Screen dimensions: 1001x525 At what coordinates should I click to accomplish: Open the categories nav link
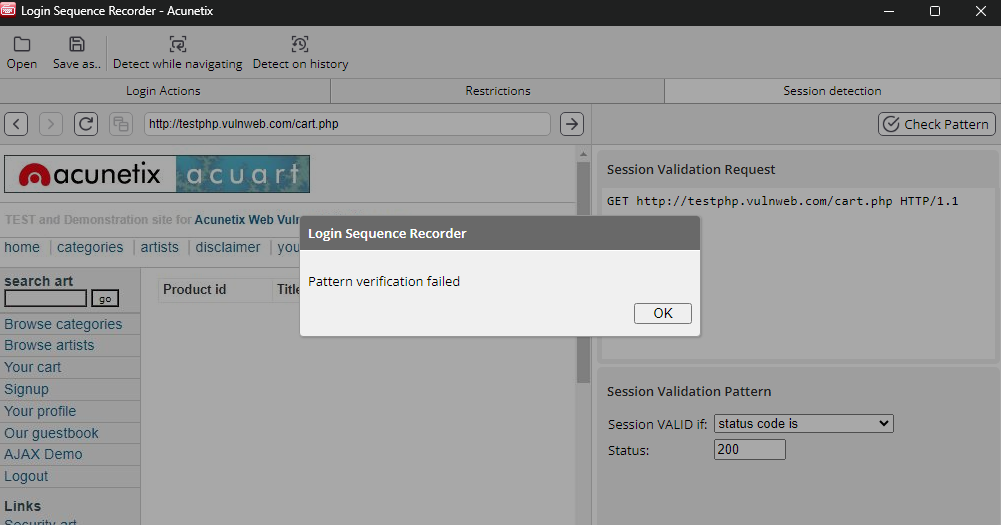coord(90,247)
